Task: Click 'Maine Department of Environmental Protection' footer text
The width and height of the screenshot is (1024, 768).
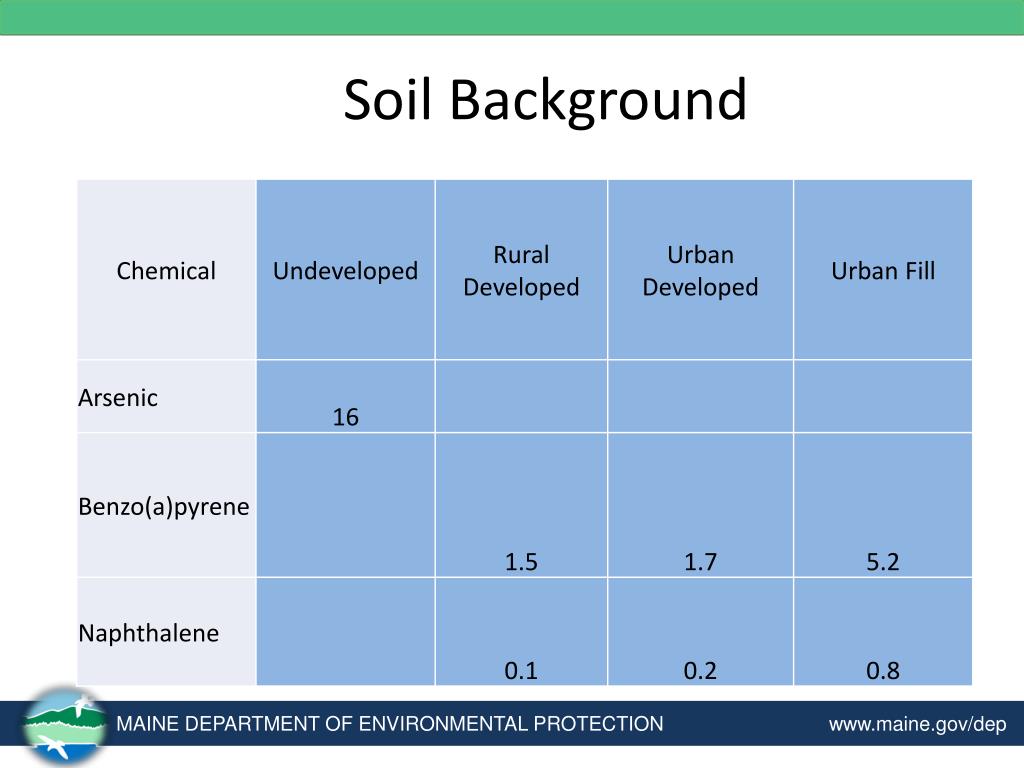Action: (x=390, y=724)
